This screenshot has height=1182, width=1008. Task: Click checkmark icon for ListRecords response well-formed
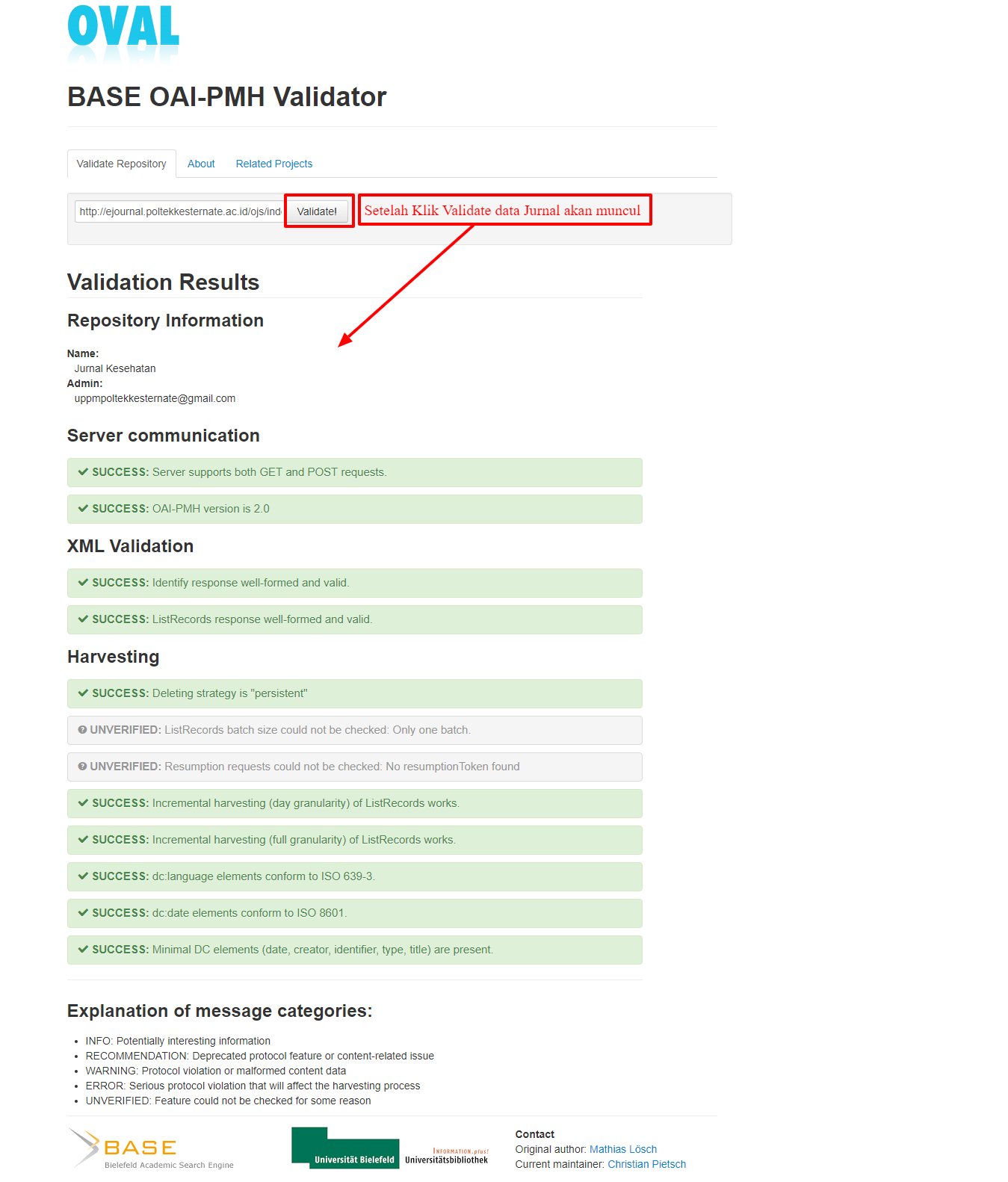pyautogui.click(x=83, y=619)
